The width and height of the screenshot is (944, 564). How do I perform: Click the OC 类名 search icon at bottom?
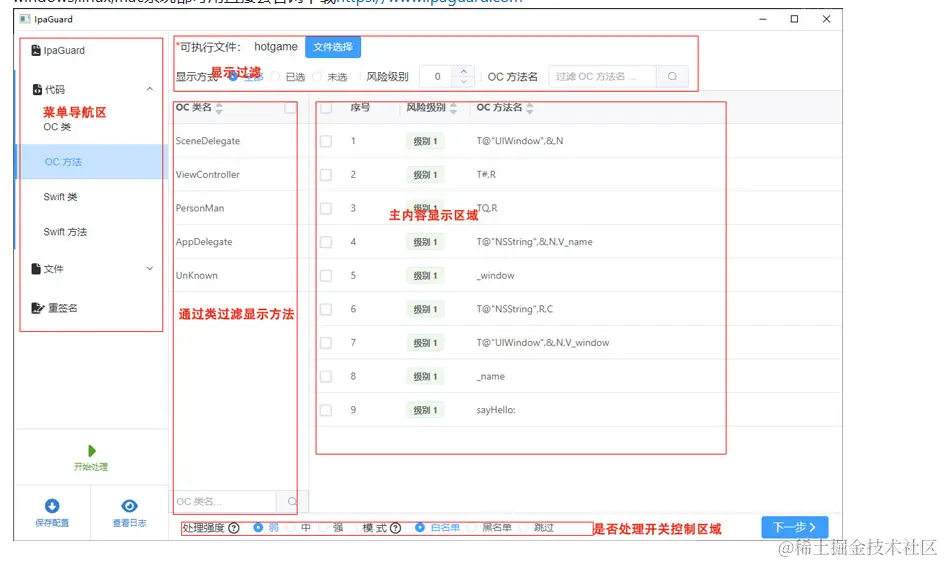293,501
